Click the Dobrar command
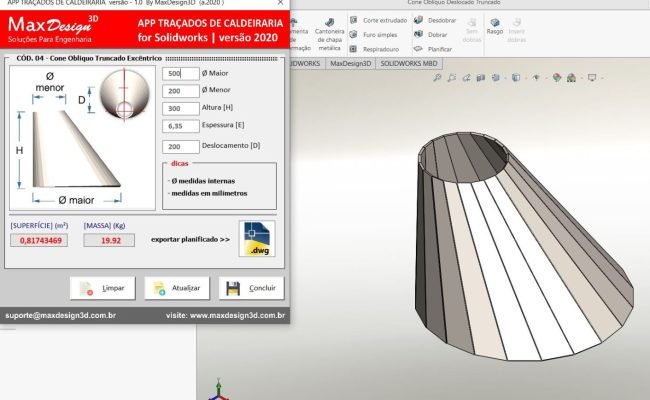This screenshot has width=650, height=400. coord(431,35)
